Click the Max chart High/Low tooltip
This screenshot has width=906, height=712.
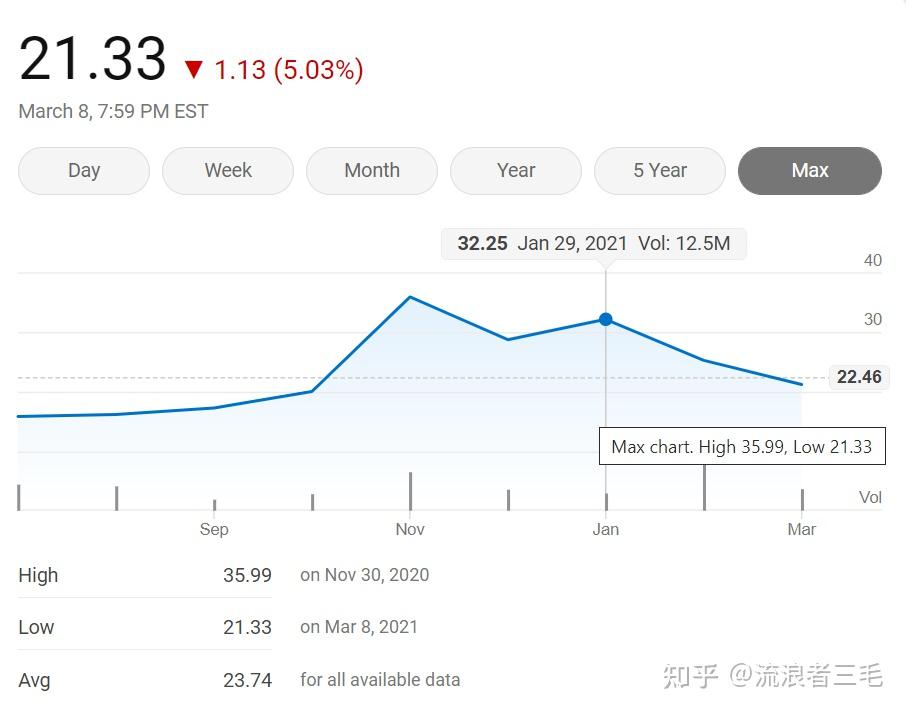click(x=741, y=447)
